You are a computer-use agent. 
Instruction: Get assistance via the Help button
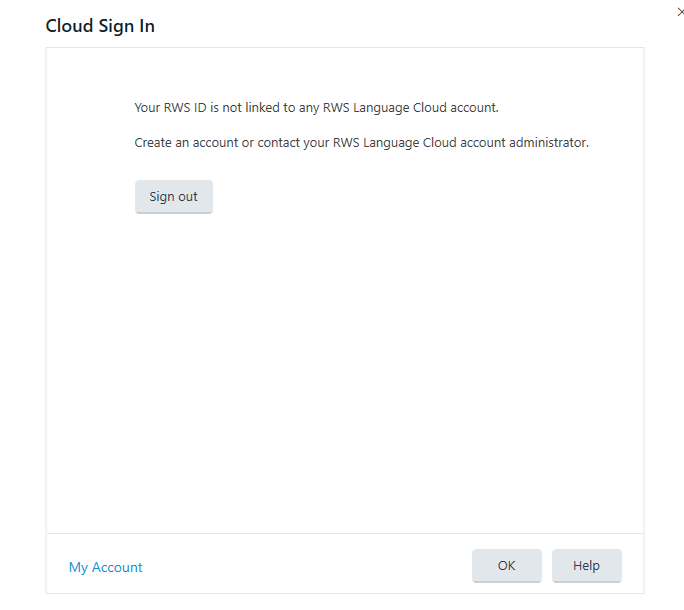[586, 565]
